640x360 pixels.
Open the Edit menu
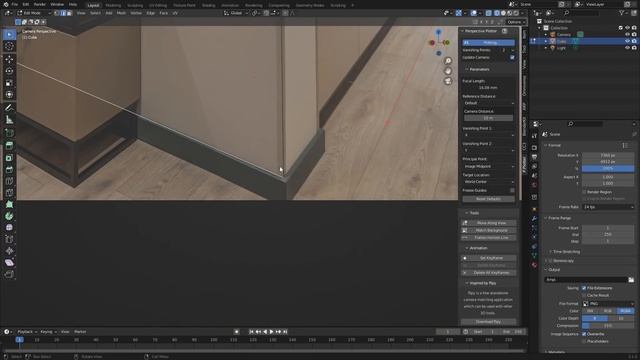(x=26, y=4)
